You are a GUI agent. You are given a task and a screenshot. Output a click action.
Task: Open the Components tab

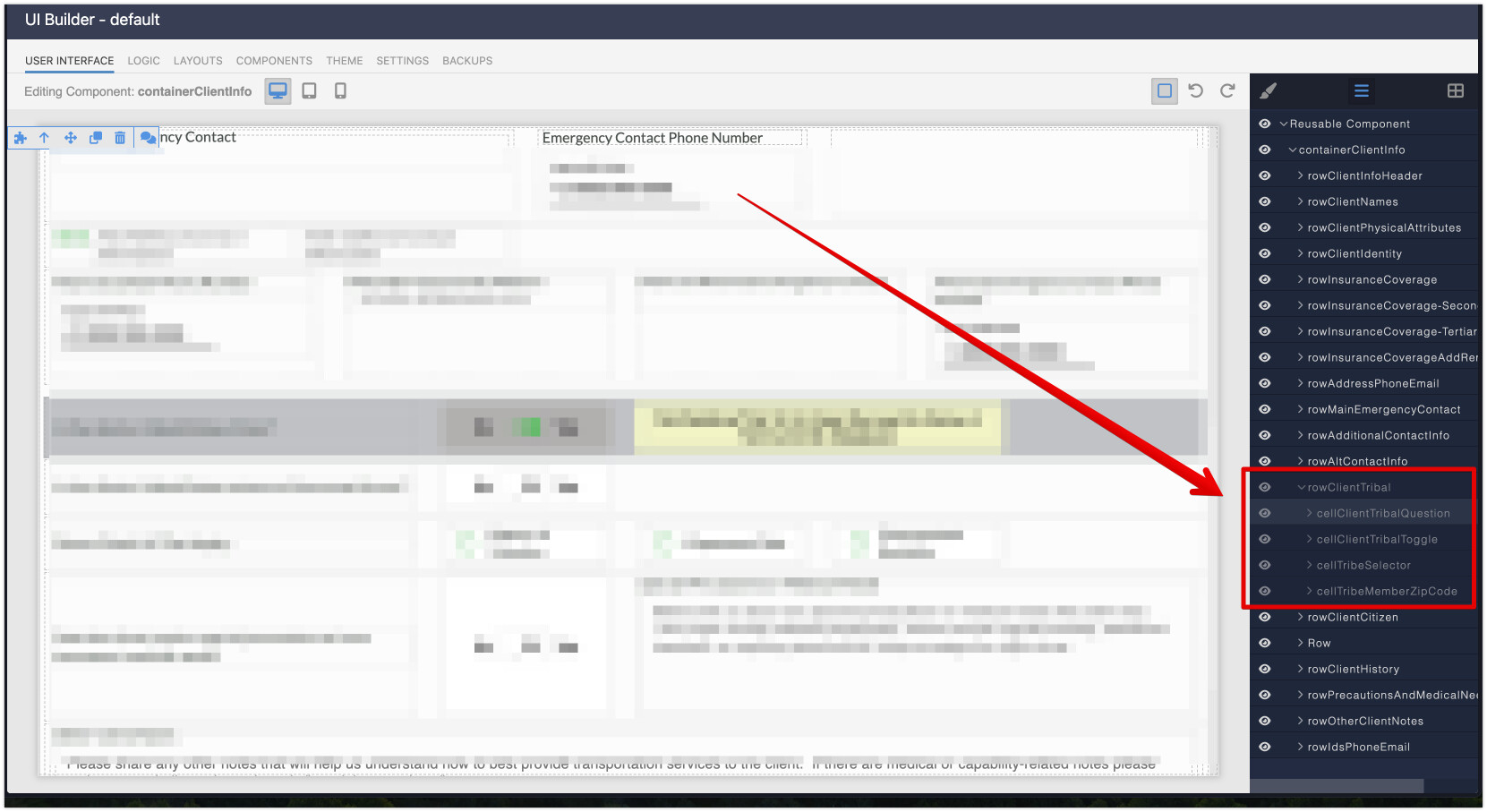(274, 61)
